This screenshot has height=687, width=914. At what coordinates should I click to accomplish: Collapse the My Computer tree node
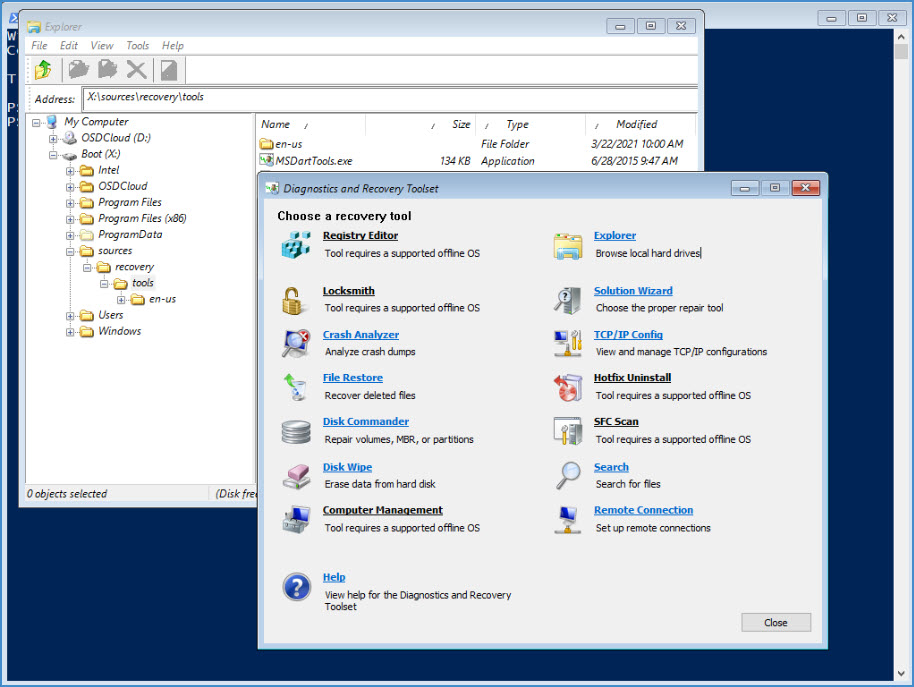(x=36, y=122)
